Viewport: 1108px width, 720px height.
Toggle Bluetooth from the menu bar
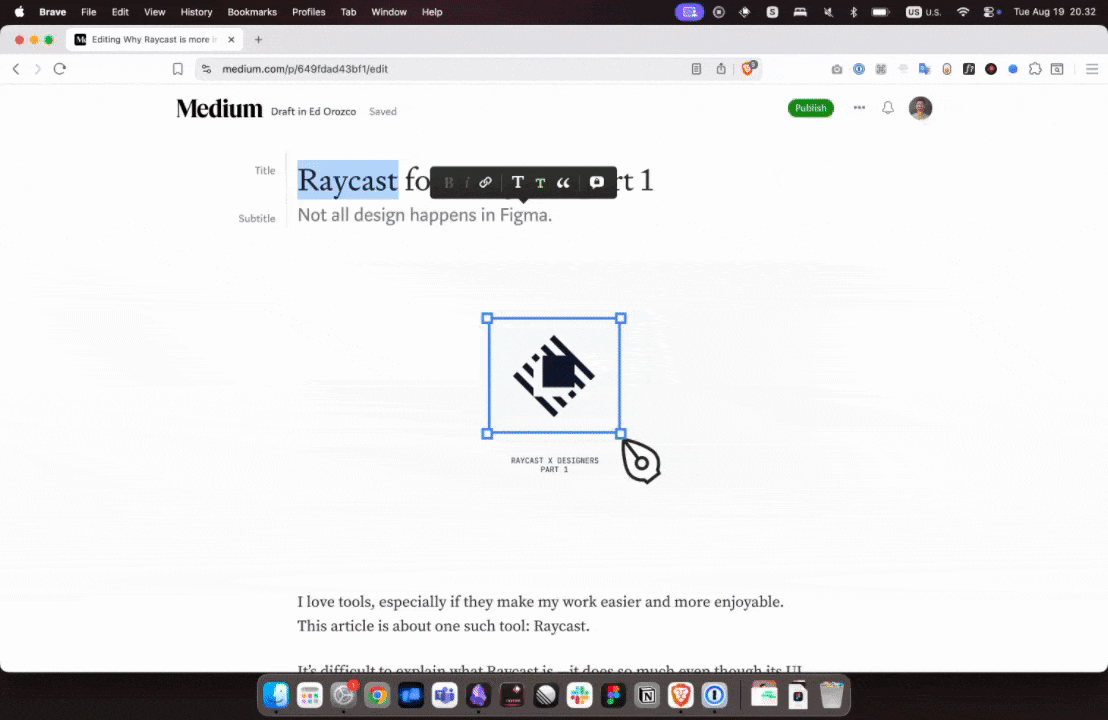853,12
